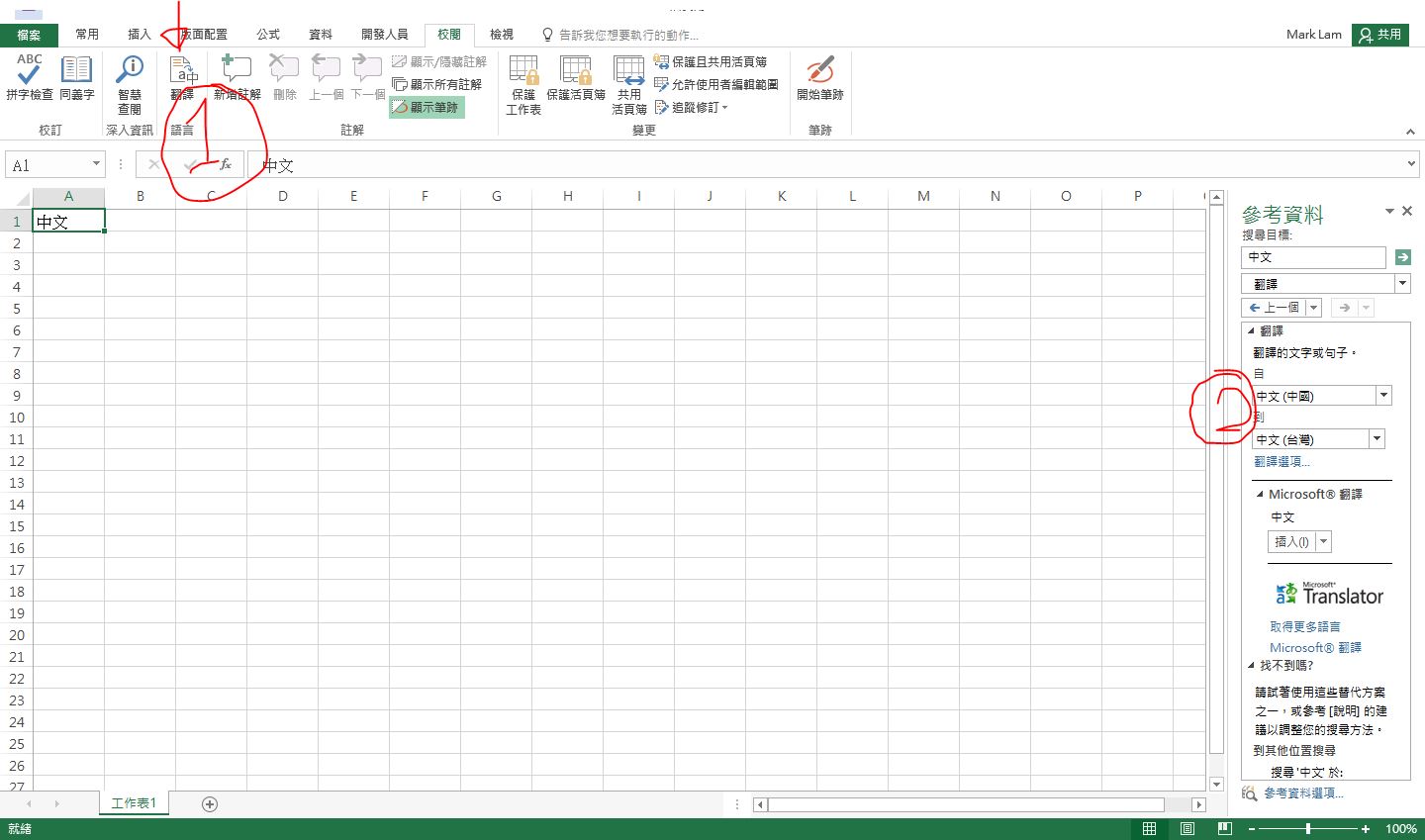This screenshot has height=840, width=1425.
Task: Switch to the 常用 (Home) tab
Action: pyautogui.click(x=87, y=33)
